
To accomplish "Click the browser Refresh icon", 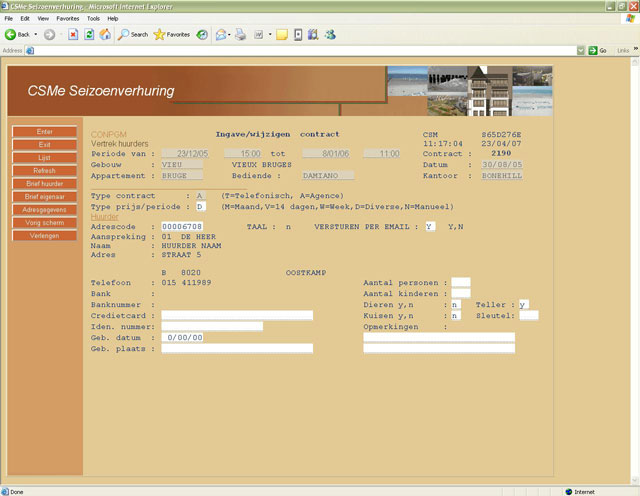I will tap(89, 34).
